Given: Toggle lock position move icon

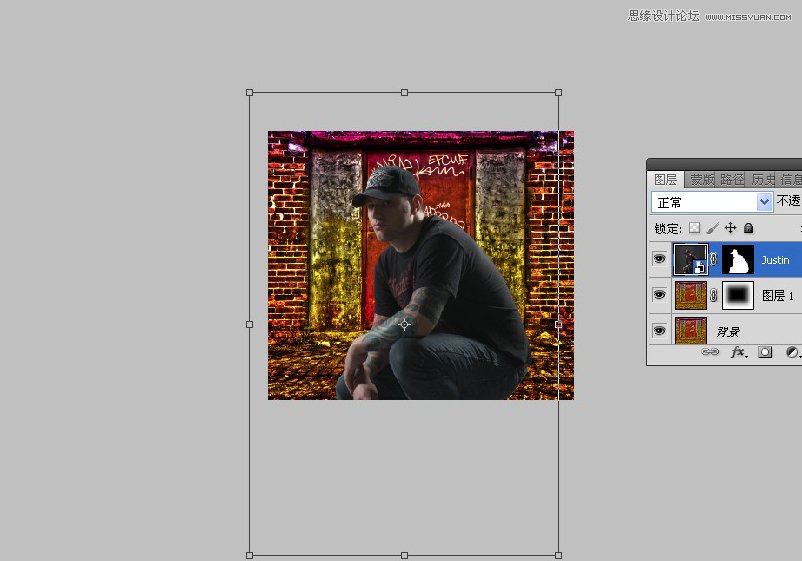Looking at the screenshot, I should 730,228.
